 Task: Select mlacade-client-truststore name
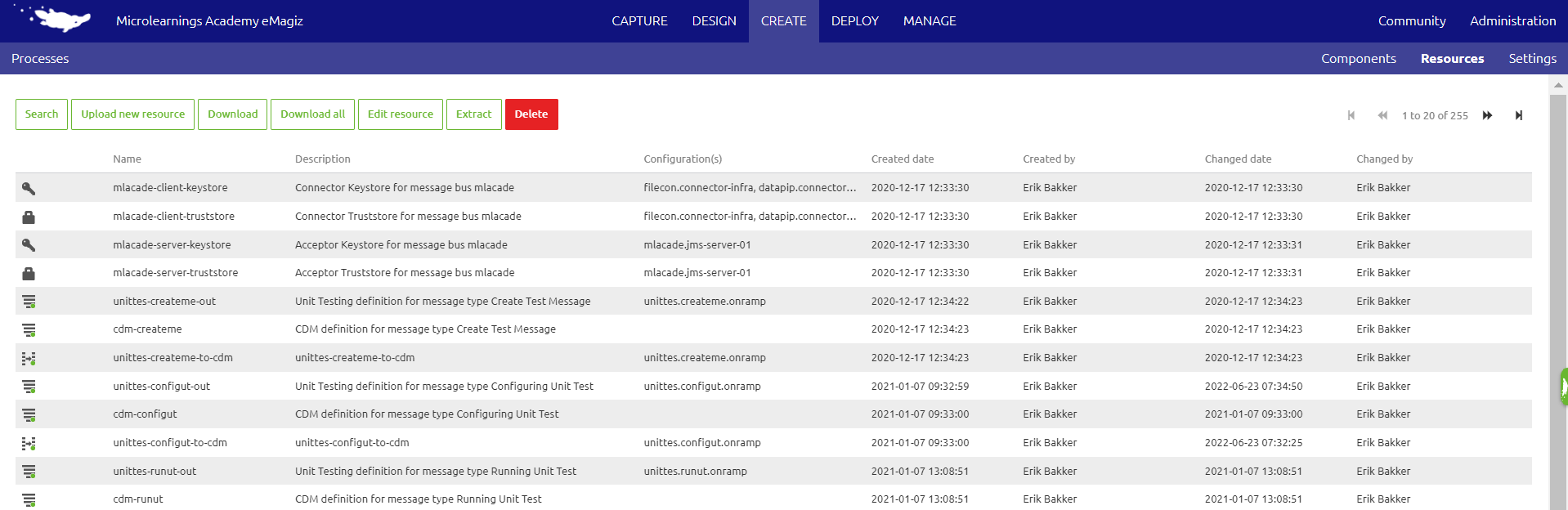pyautogui.click(x=173, y=217)
